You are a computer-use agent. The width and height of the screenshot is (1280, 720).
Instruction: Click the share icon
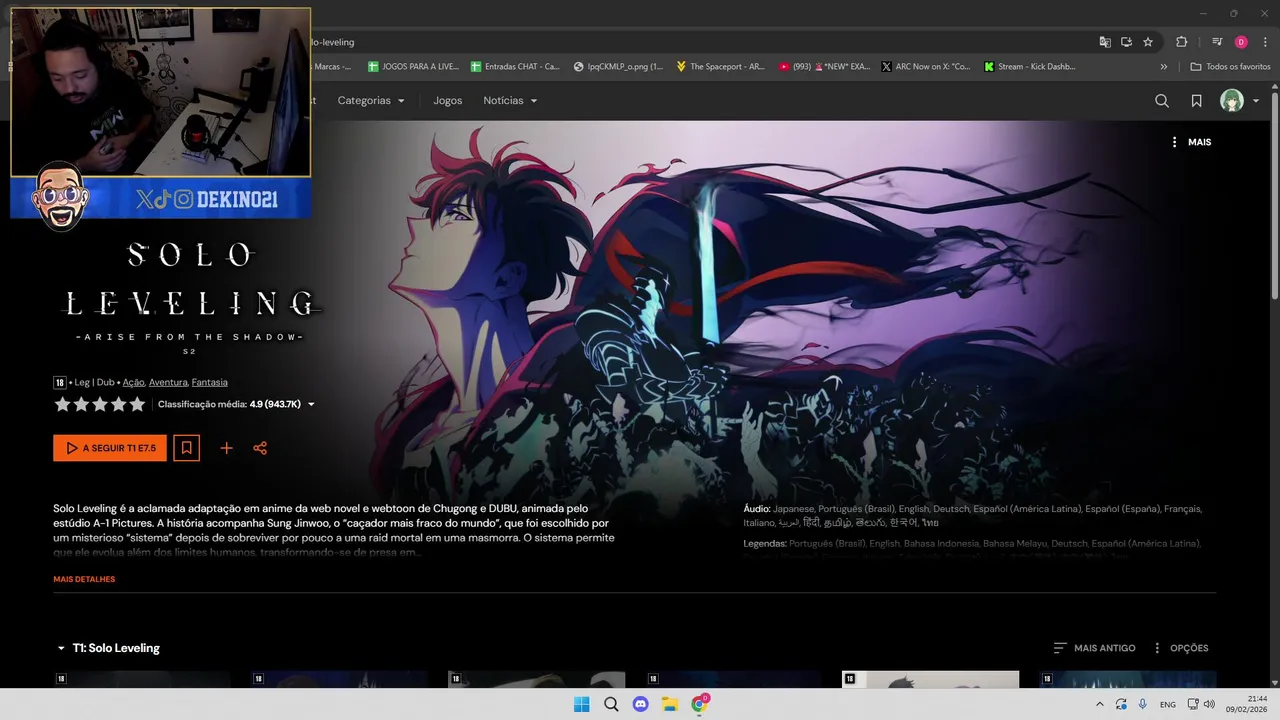tap(260, 448)
